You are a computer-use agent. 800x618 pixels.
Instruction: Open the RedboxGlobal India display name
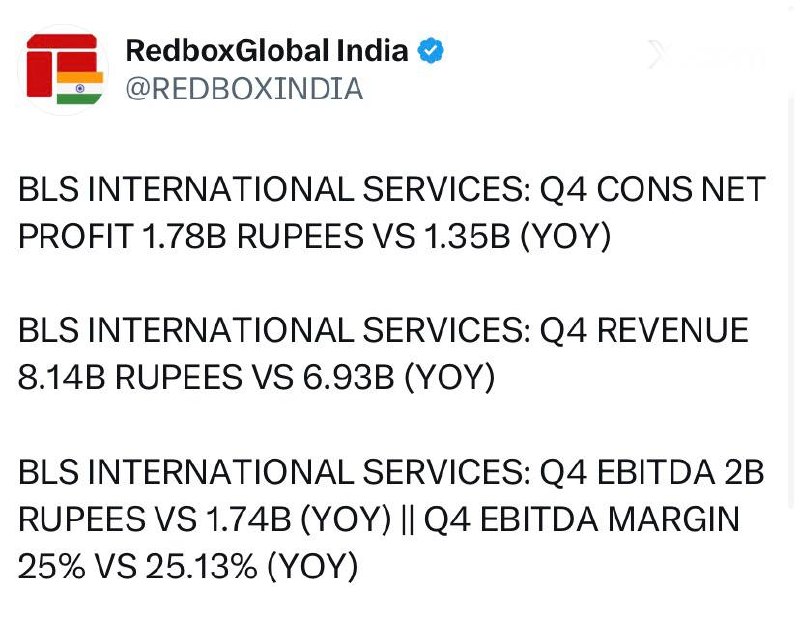267,51
